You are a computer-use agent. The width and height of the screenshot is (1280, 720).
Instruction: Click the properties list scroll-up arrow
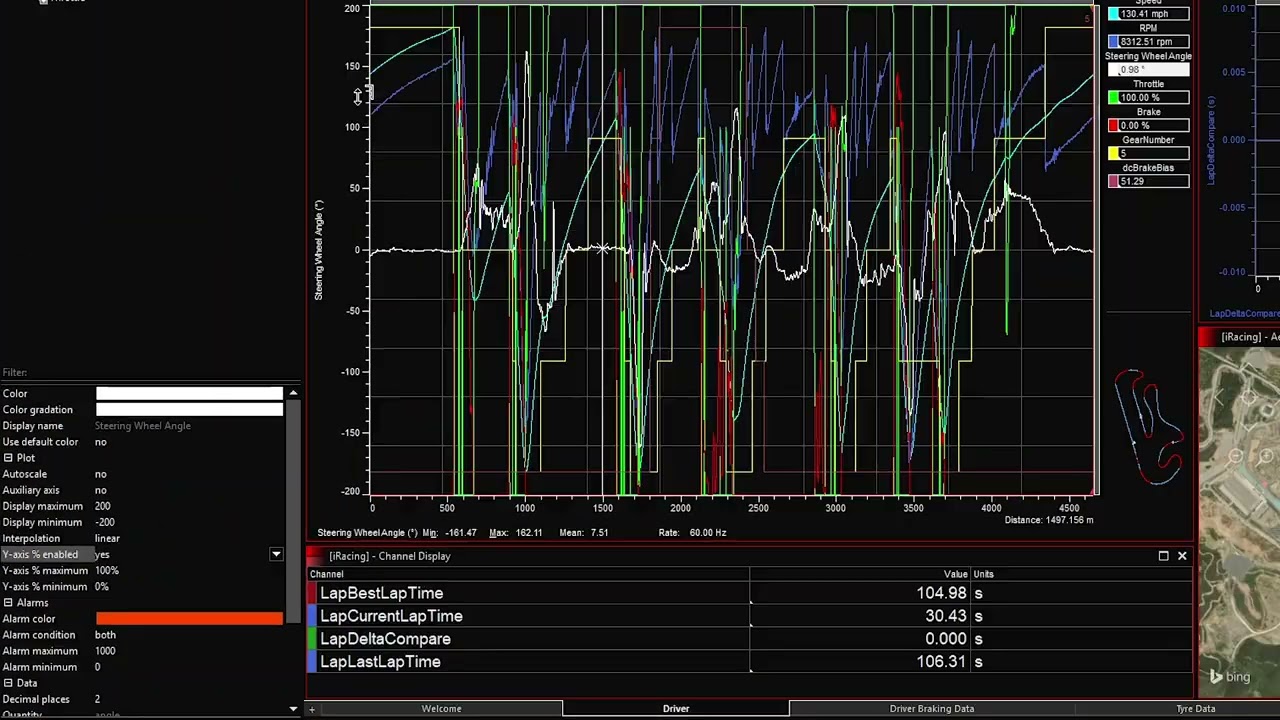click(x=293, y=393)
